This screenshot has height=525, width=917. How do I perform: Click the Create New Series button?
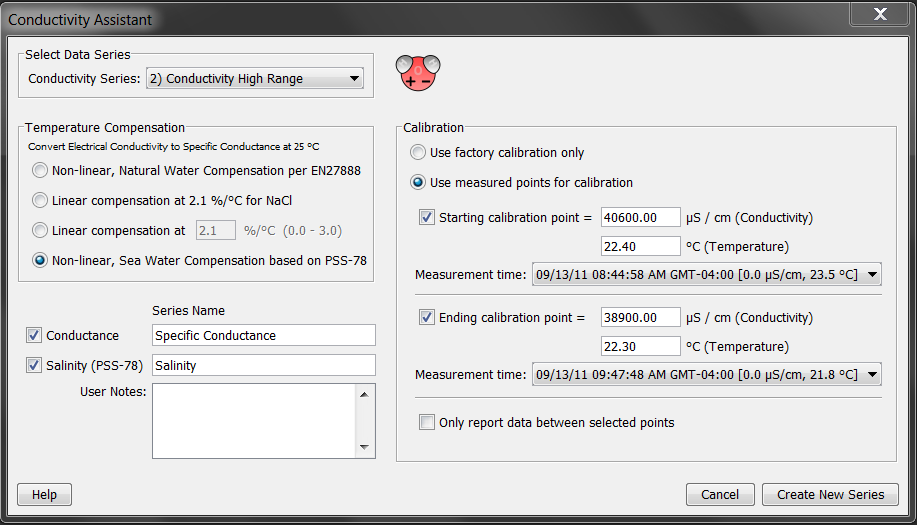tap(830, 494)
